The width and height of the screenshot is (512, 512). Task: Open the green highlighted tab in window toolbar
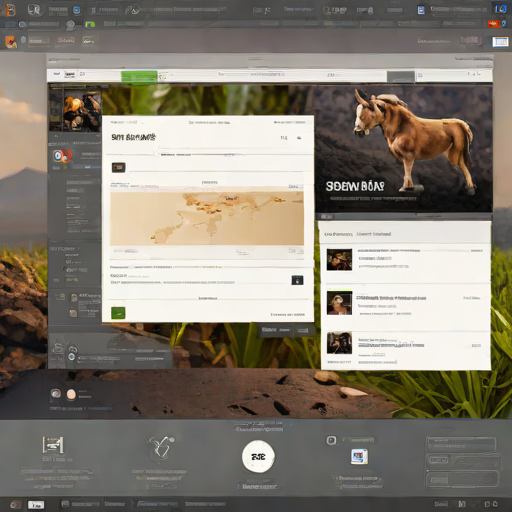(x=139, y=77)
